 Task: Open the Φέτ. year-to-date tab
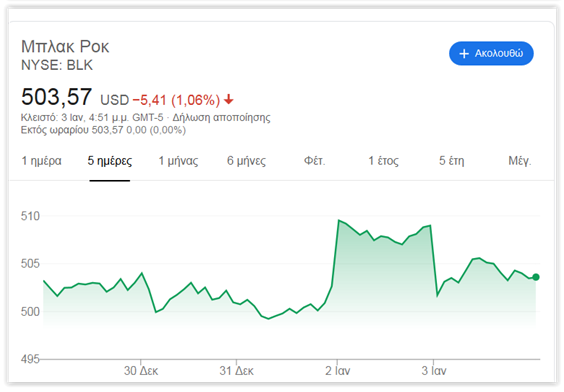(314, 160)
